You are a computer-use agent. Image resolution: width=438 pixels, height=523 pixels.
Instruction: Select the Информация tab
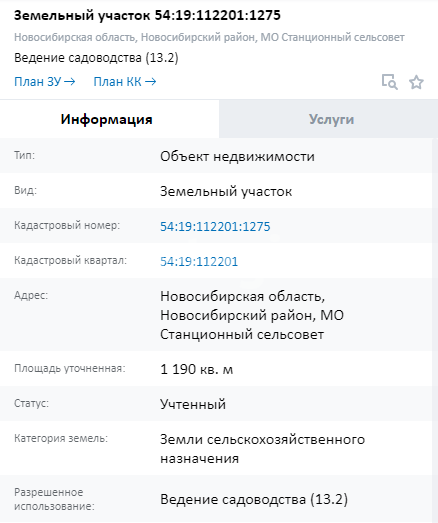[107, 119]
